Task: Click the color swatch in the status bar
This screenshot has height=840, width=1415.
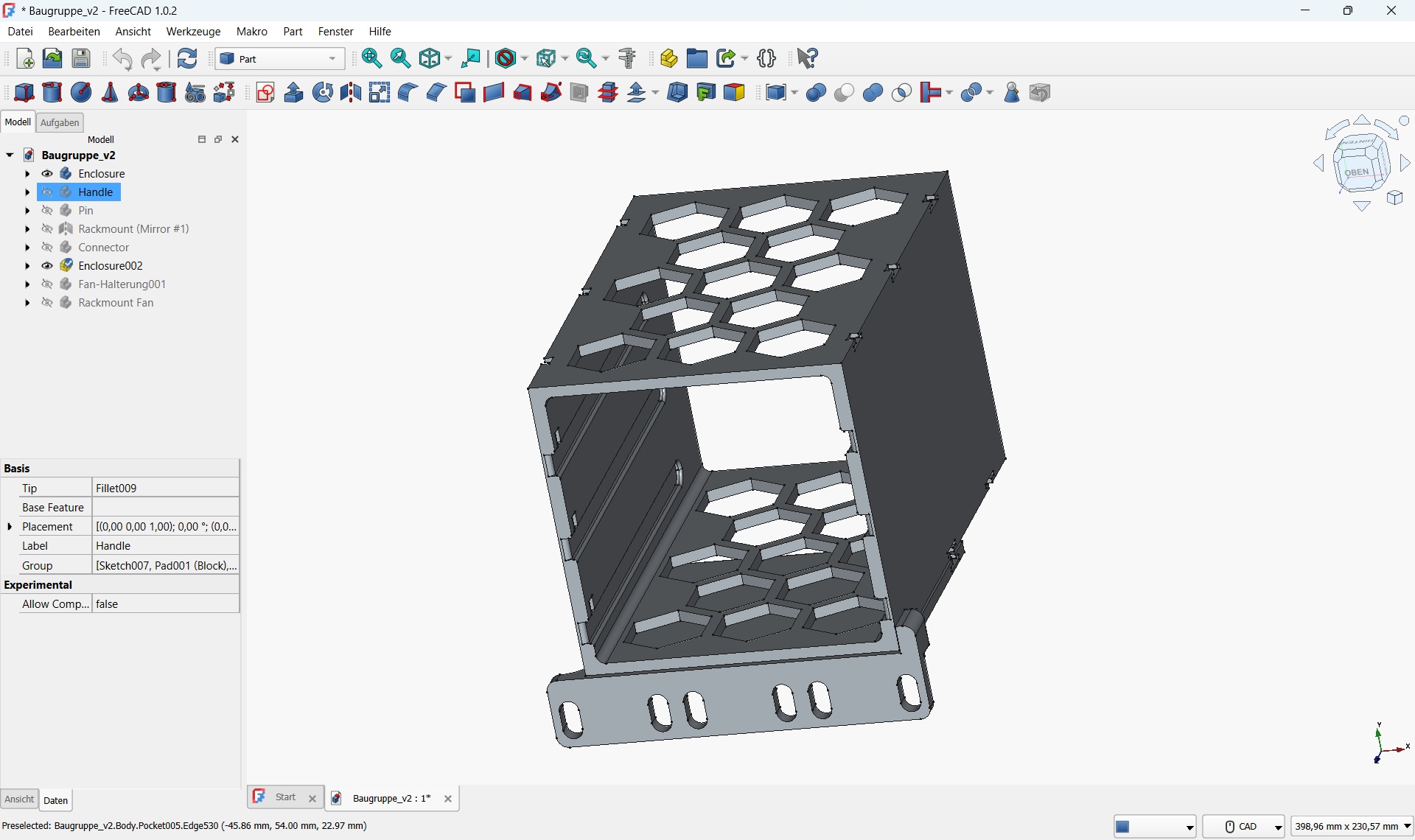Action: (1123, 826)
